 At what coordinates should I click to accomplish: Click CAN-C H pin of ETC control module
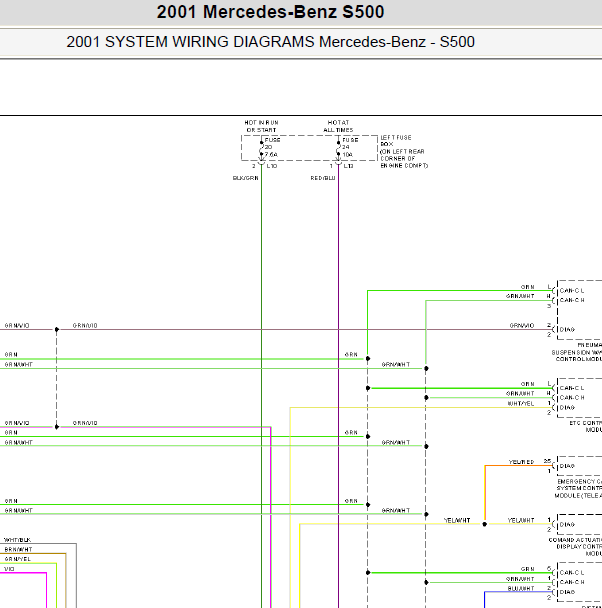(572, 397)
